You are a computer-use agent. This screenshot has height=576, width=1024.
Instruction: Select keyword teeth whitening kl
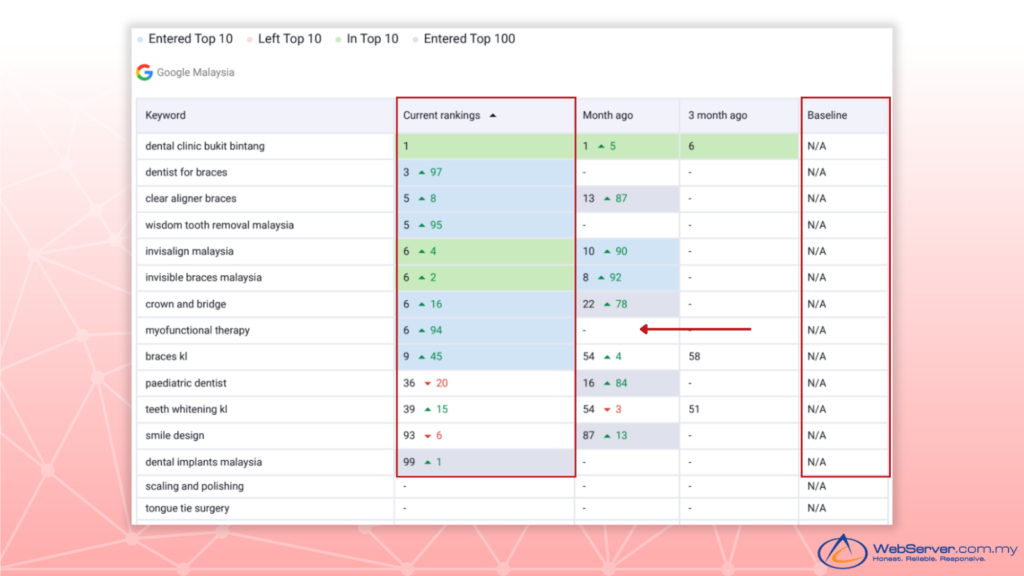point(186,409)
